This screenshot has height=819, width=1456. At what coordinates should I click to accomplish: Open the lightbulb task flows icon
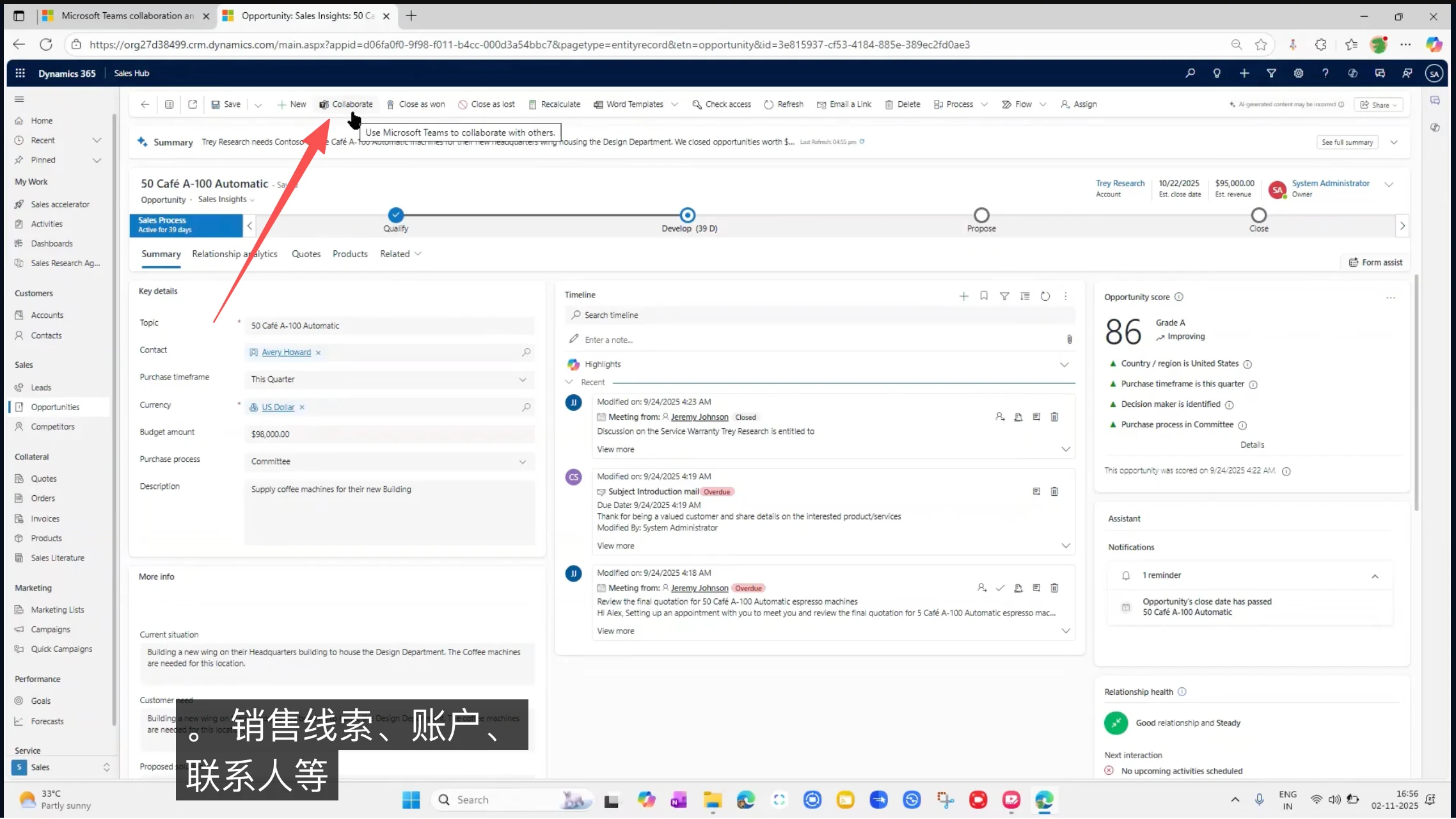point(1217,73)
